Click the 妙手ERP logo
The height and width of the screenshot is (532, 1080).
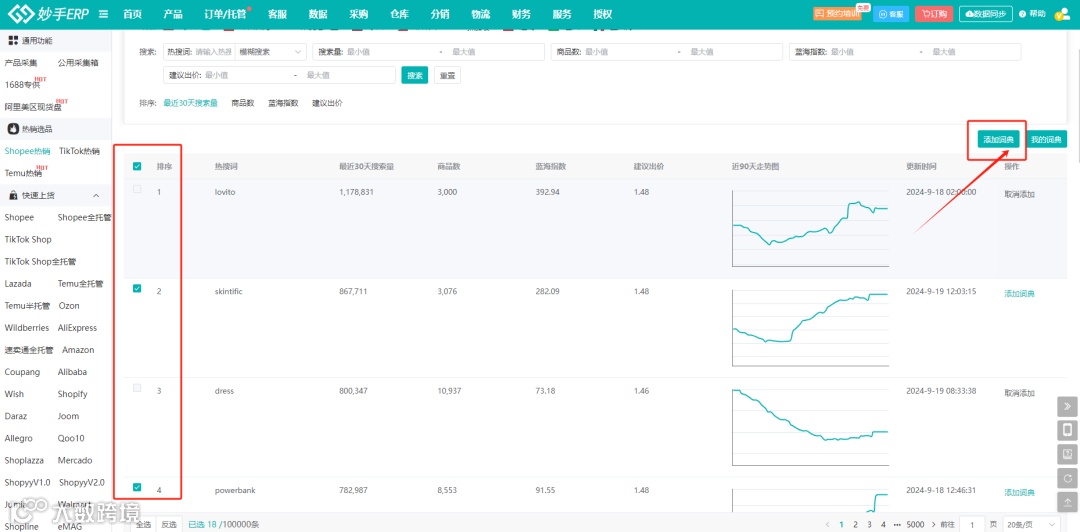pyautogui.click(x=48, y=14)
